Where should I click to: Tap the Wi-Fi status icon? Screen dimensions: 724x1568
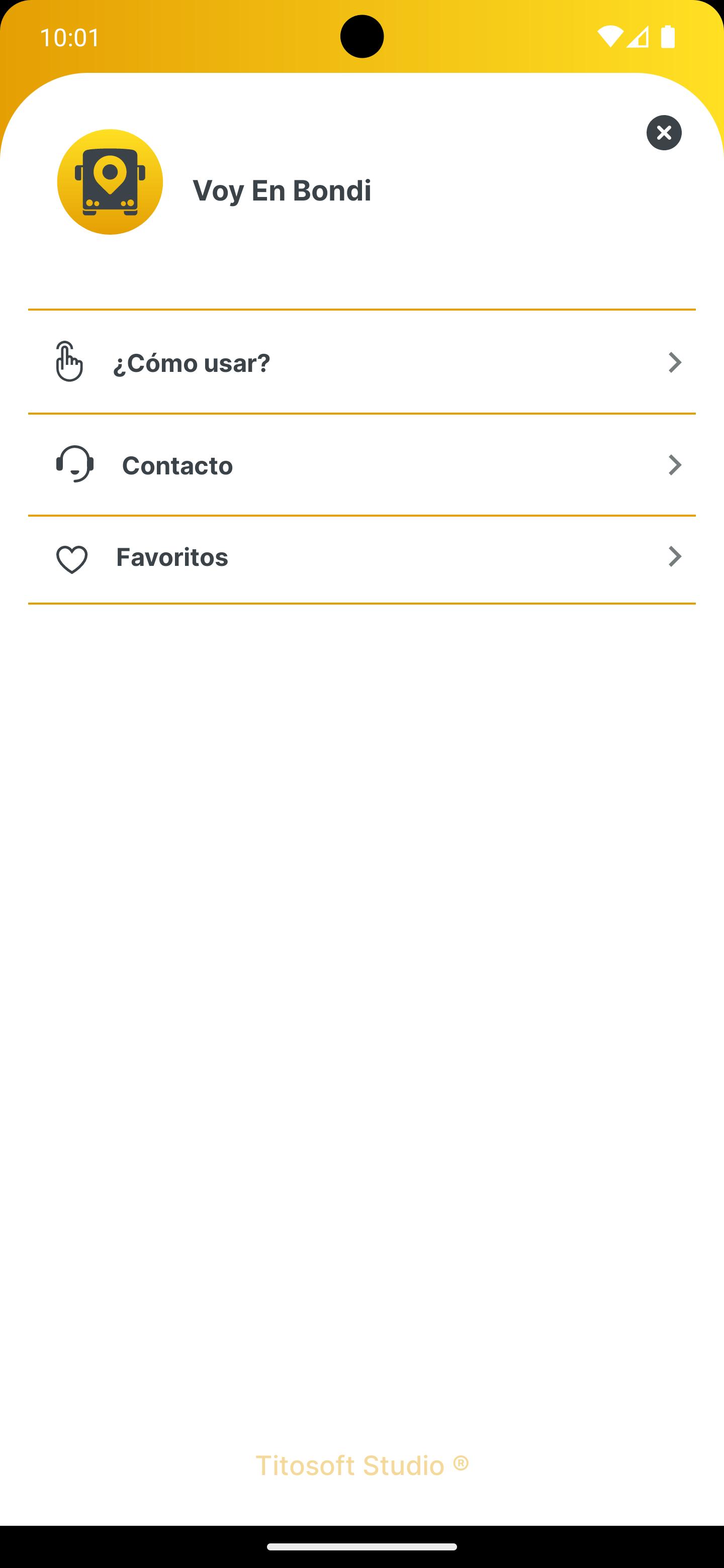(609, 37)
